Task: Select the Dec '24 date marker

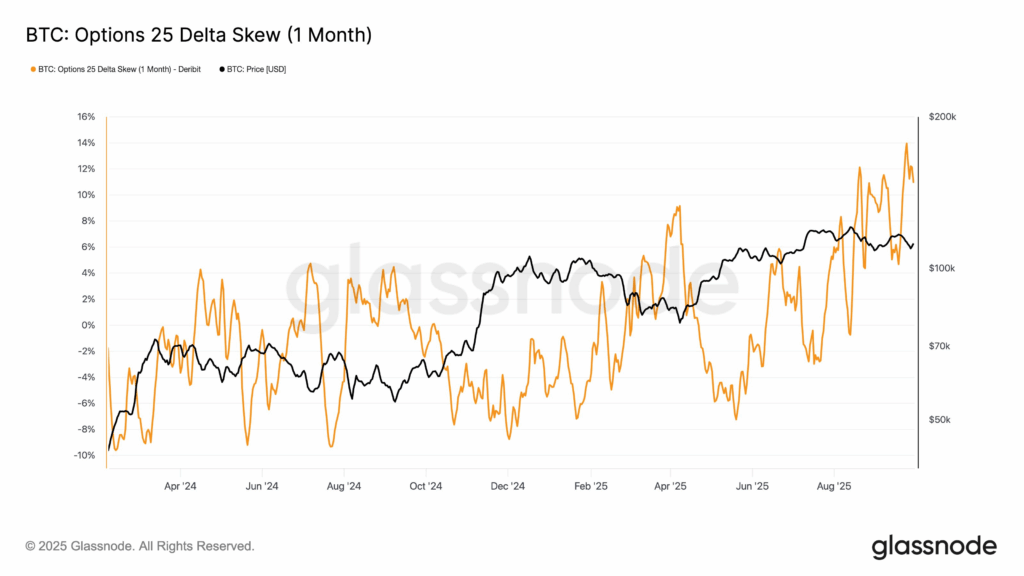Action: [508, 486]
